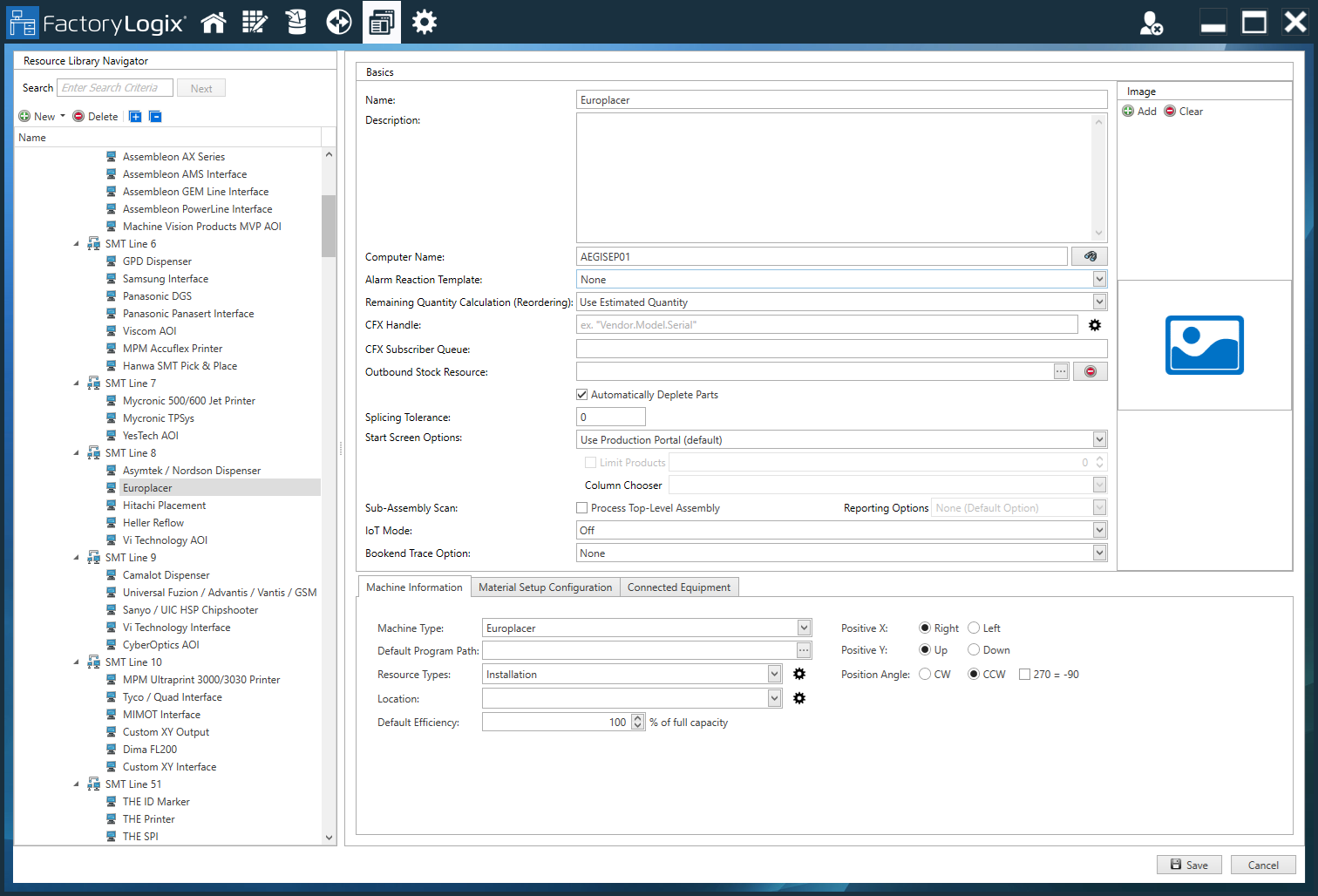Image resolution: width=1318 pixels, height=896 pixels.
Task: Click the Home icon in the top bar
Action: tap(214, 23)
